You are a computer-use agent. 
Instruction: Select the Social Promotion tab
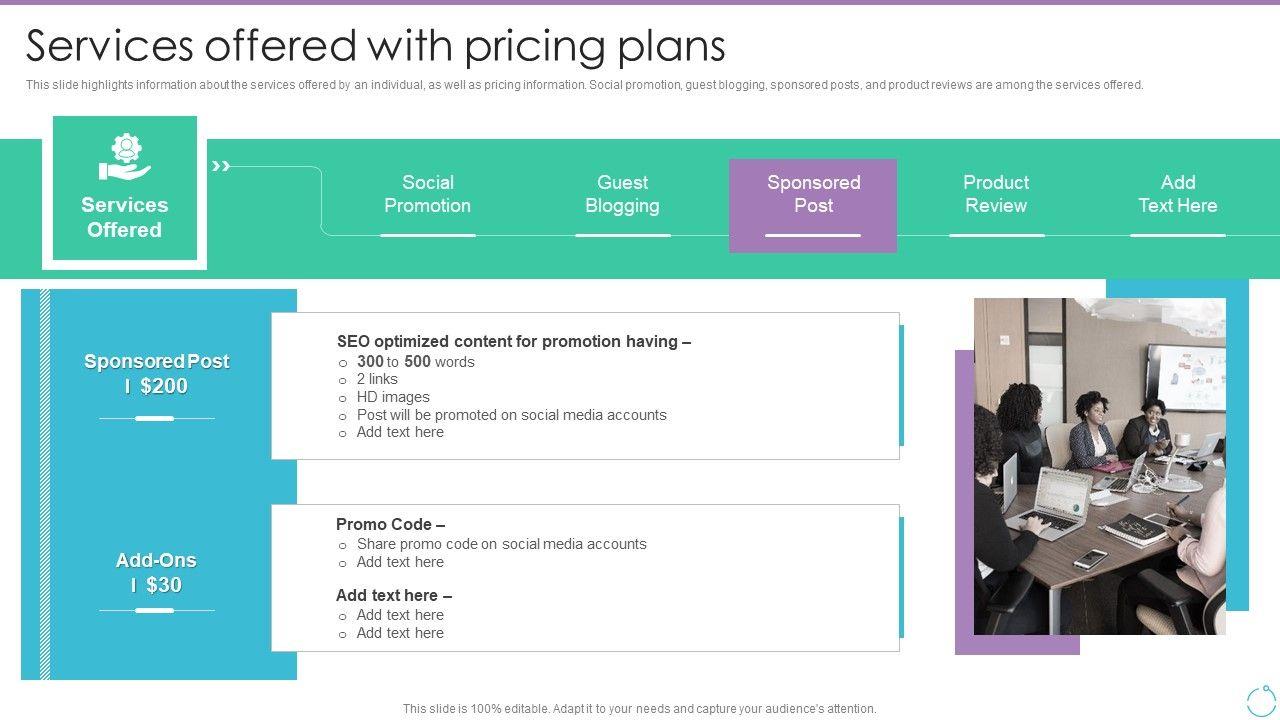point(427,194)
